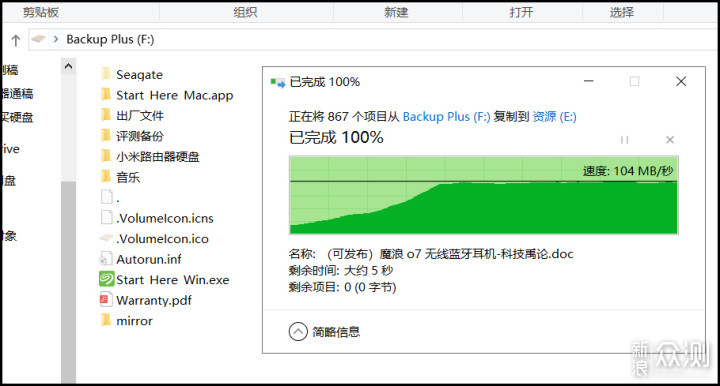Select the mirror folder icon
Screen dimensions: 720x386
[x=106, y=320]
